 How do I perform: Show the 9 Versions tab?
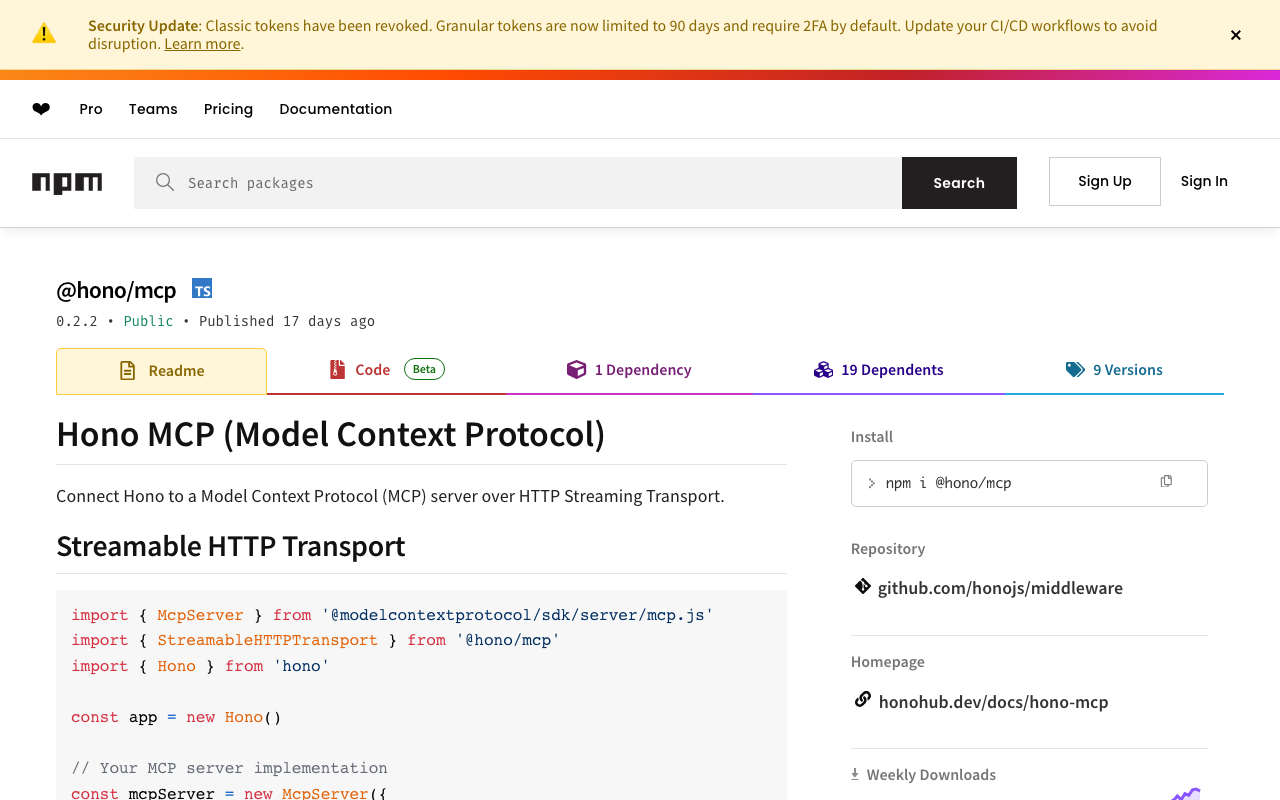(x=1114, y=370)
